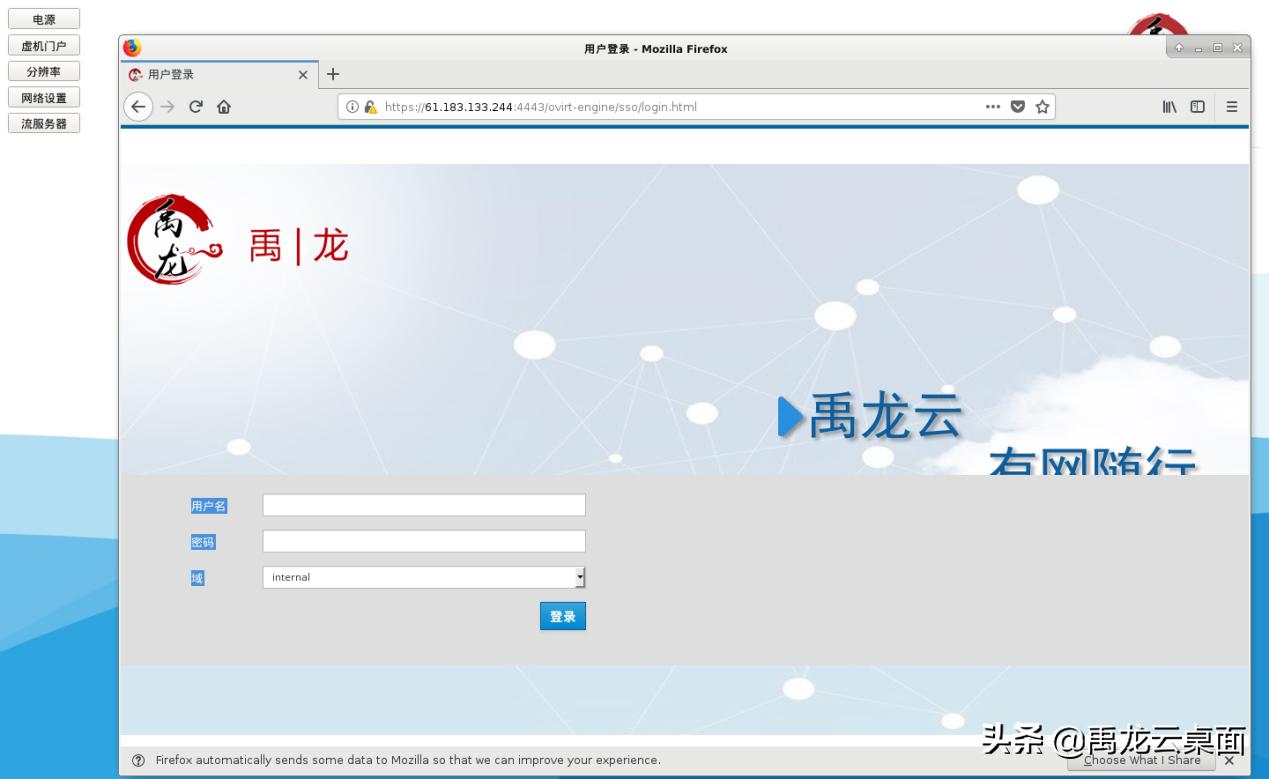Open the Firefox home page icon
Screen dimensions: 1269x779
click(224, 106)
